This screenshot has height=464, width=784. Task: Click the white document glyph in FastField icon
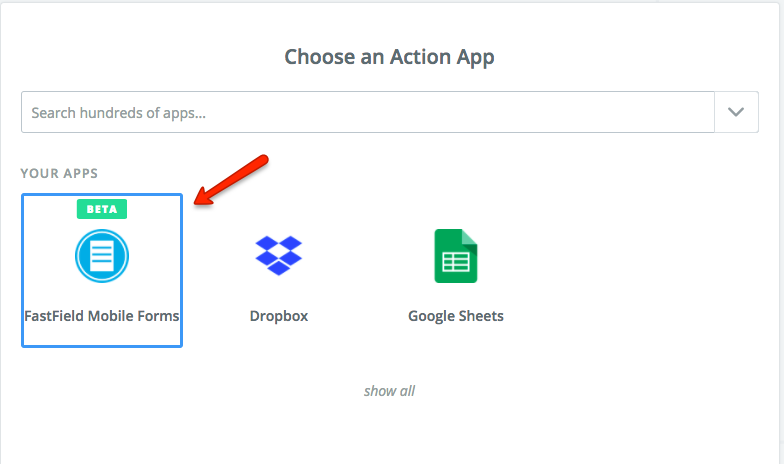coord(102,256)
